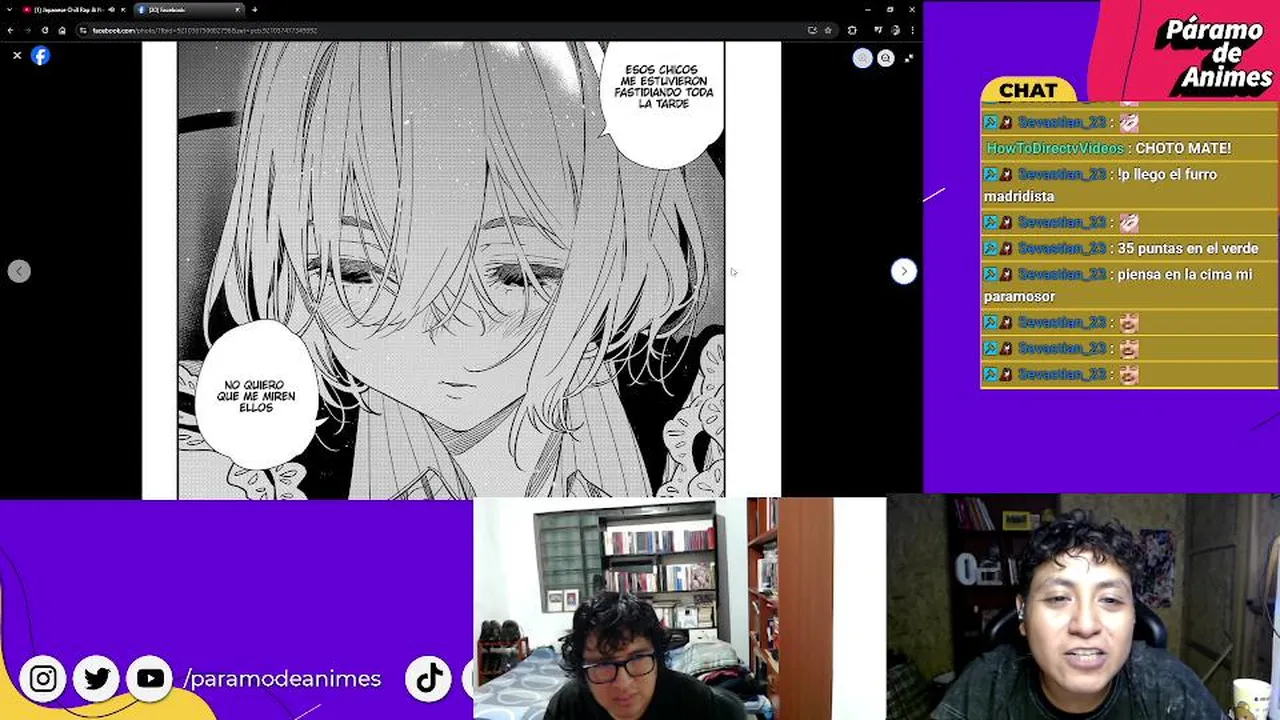Click the HowToDirectvVideos username in chat

[1055, 148]
